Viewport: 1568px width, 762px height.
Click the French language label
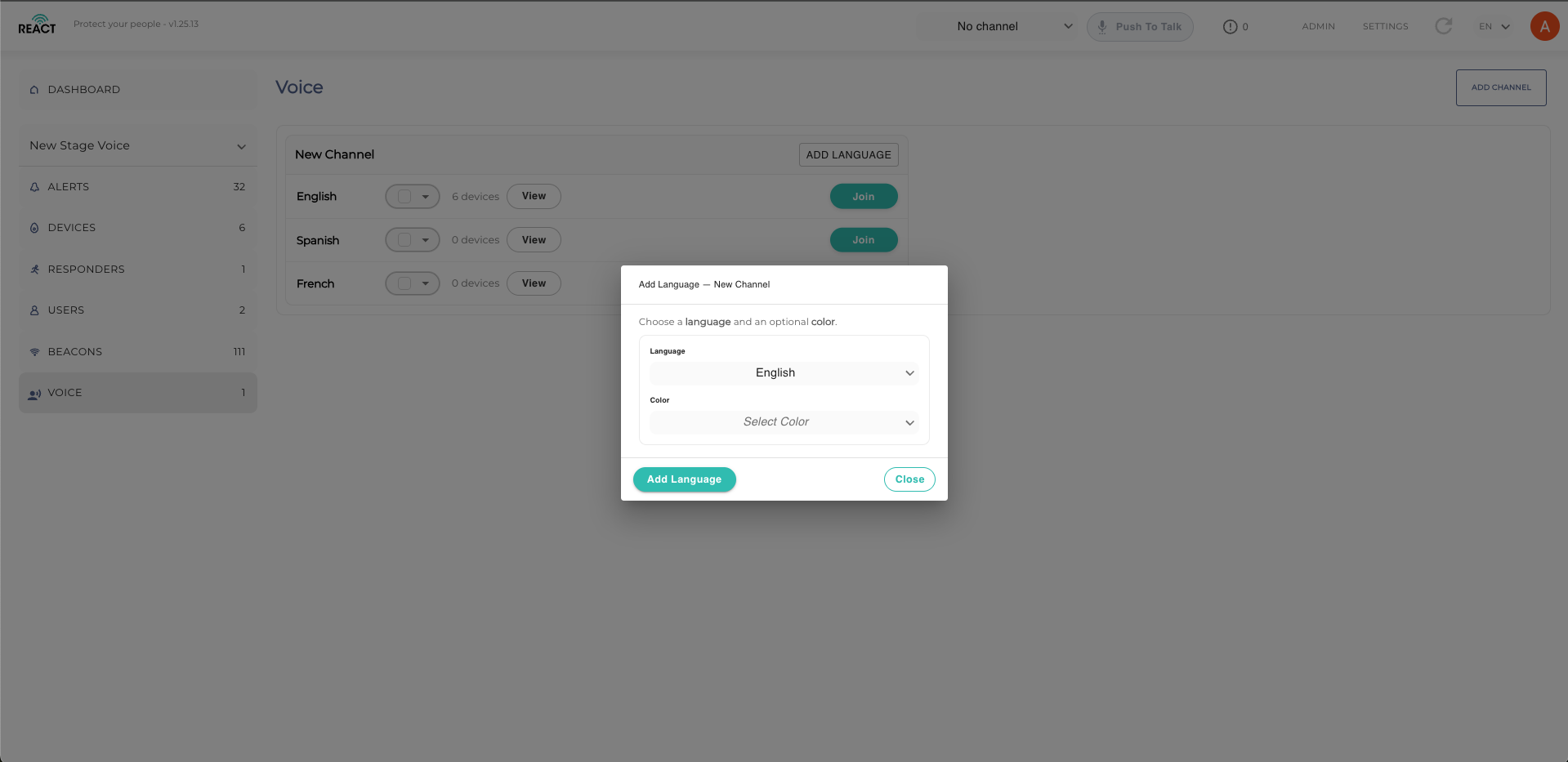coord(315,284)
